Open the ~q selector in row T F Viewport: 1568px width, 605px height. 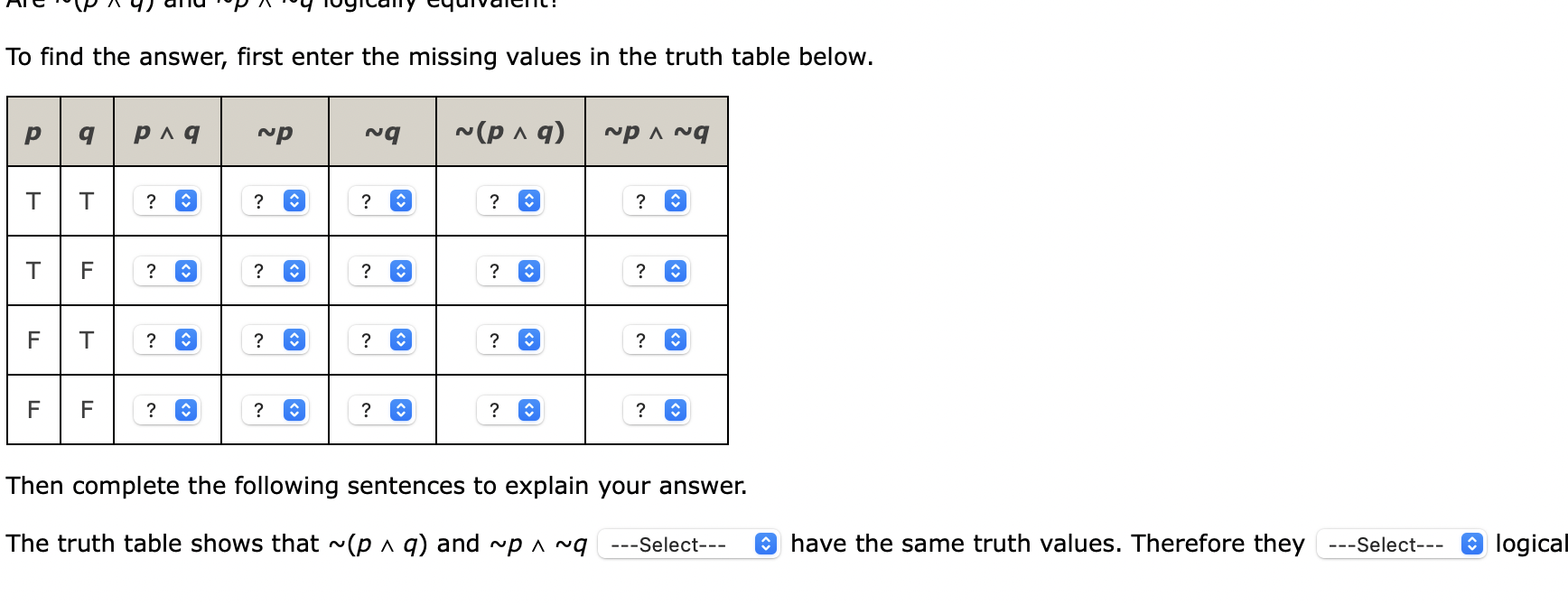[381, 270]
